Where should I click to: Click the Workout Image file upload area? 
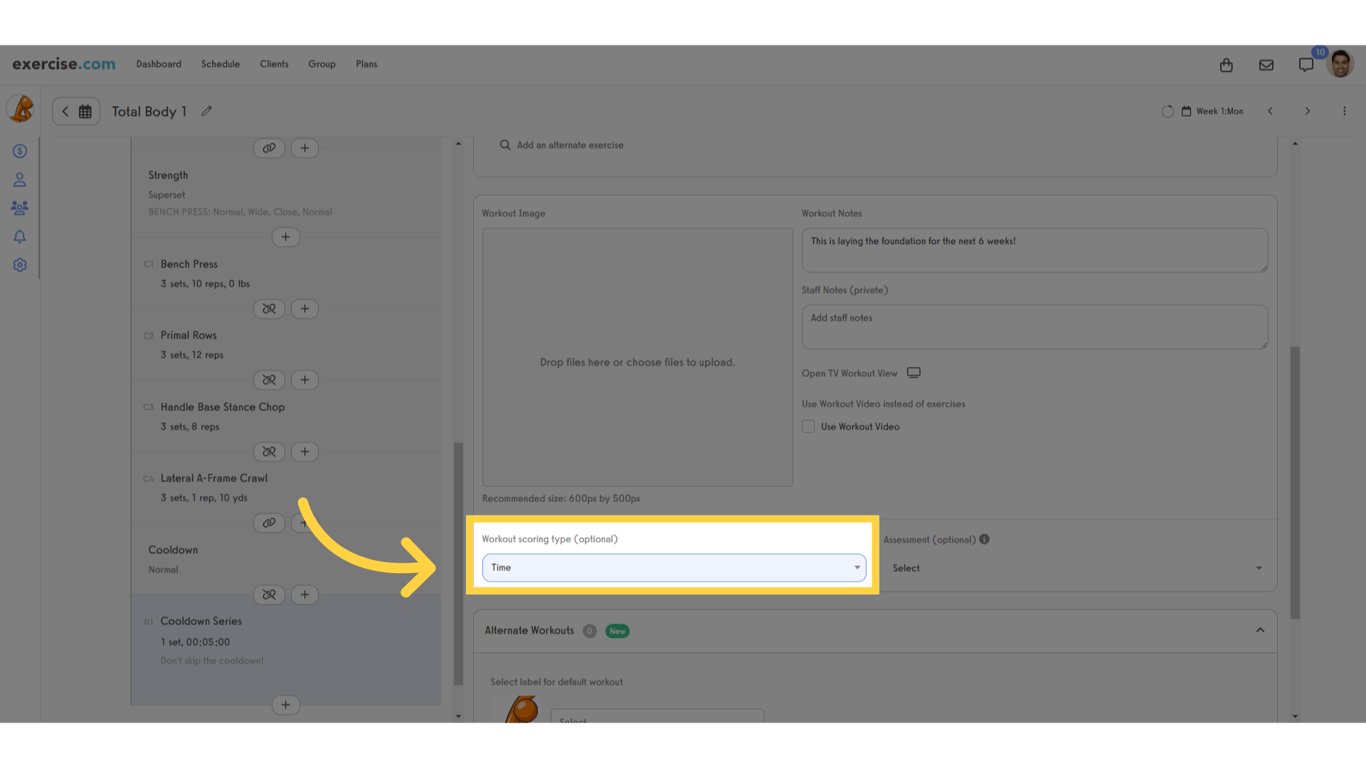click(637, 360)
